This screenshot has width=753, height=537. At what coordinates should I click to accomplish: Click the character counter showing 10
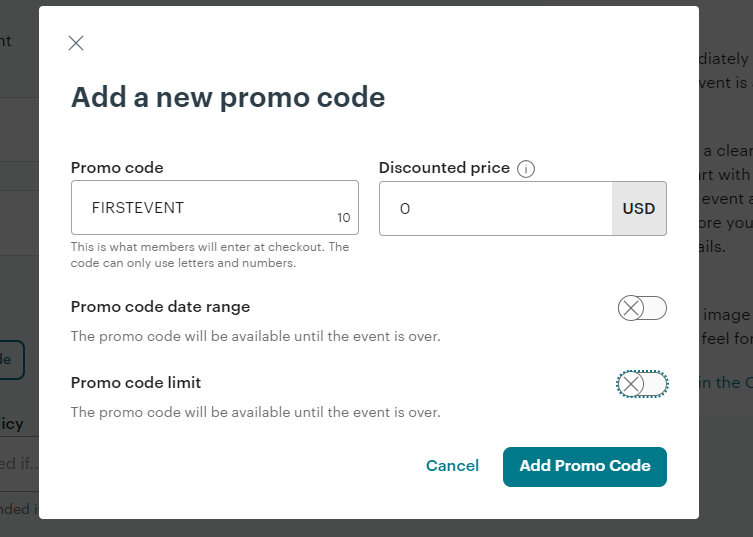(343, 218)
